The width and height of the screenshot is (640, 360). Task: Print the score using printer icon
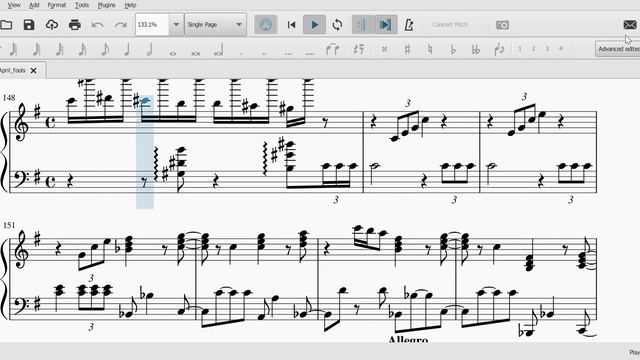75,25
